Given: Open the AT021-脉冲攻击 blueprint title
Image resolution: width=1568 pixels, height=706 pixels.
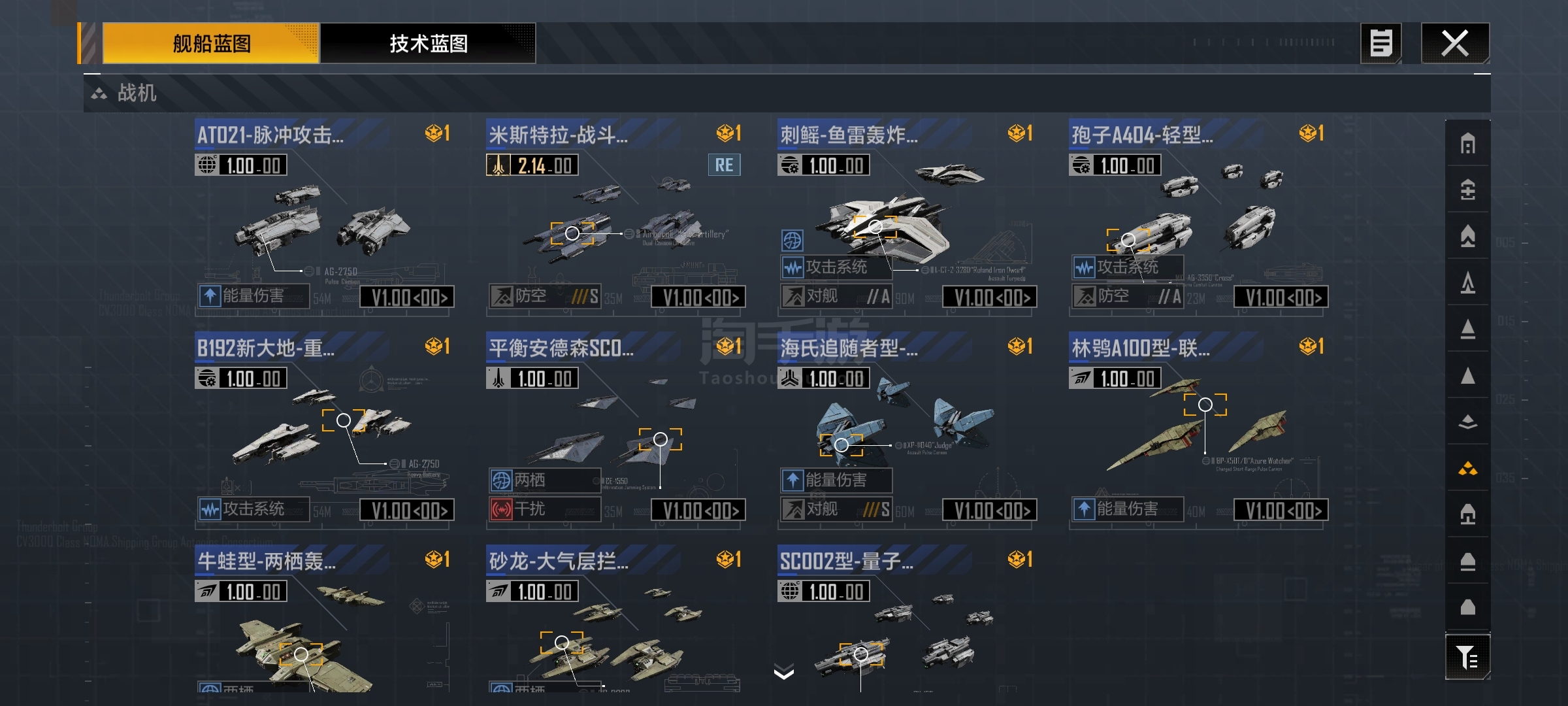Looking at the screenshot, I should coord(270,135).
